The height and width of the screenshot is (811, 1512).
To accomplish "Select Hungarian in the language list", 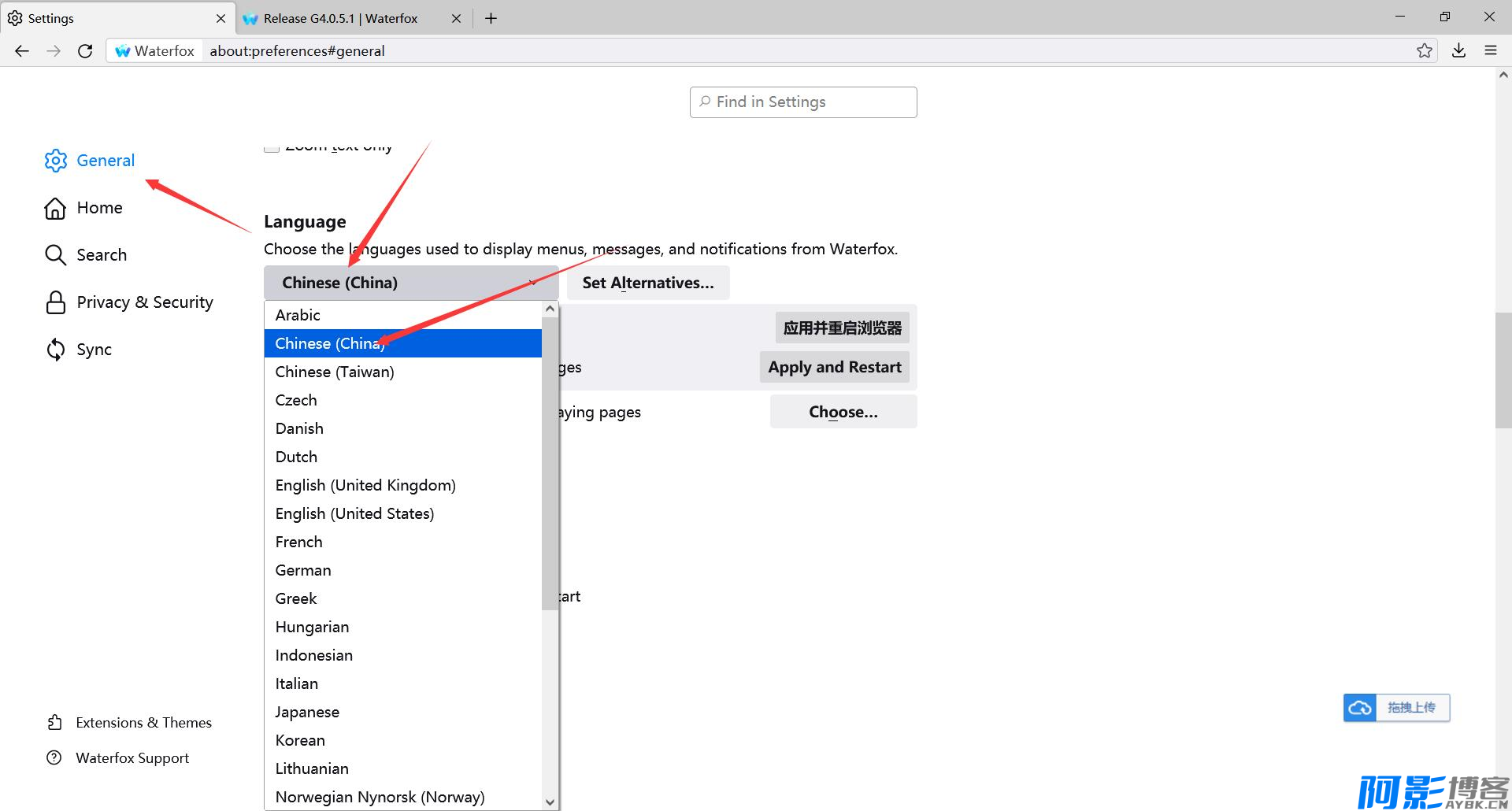I will click(x=403, y=627).
